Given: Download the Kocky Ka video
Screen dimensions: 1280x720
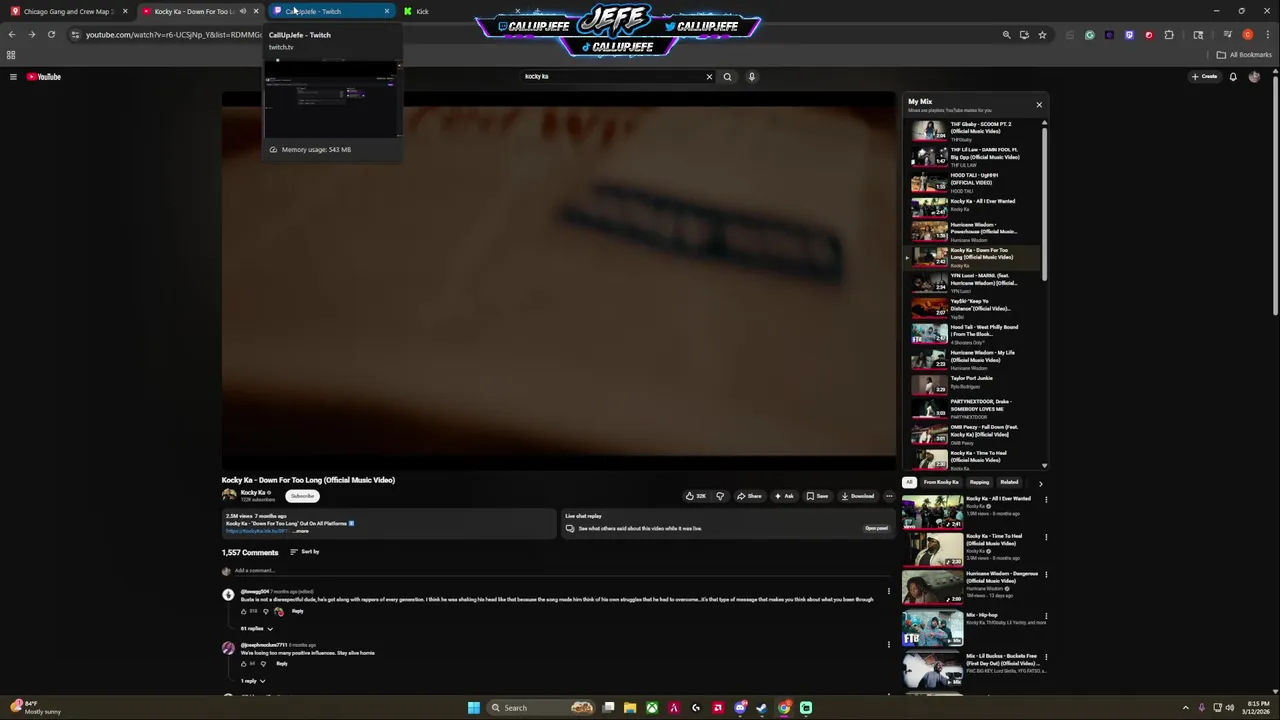Looking at the screenshot, I should click(857, 496).
